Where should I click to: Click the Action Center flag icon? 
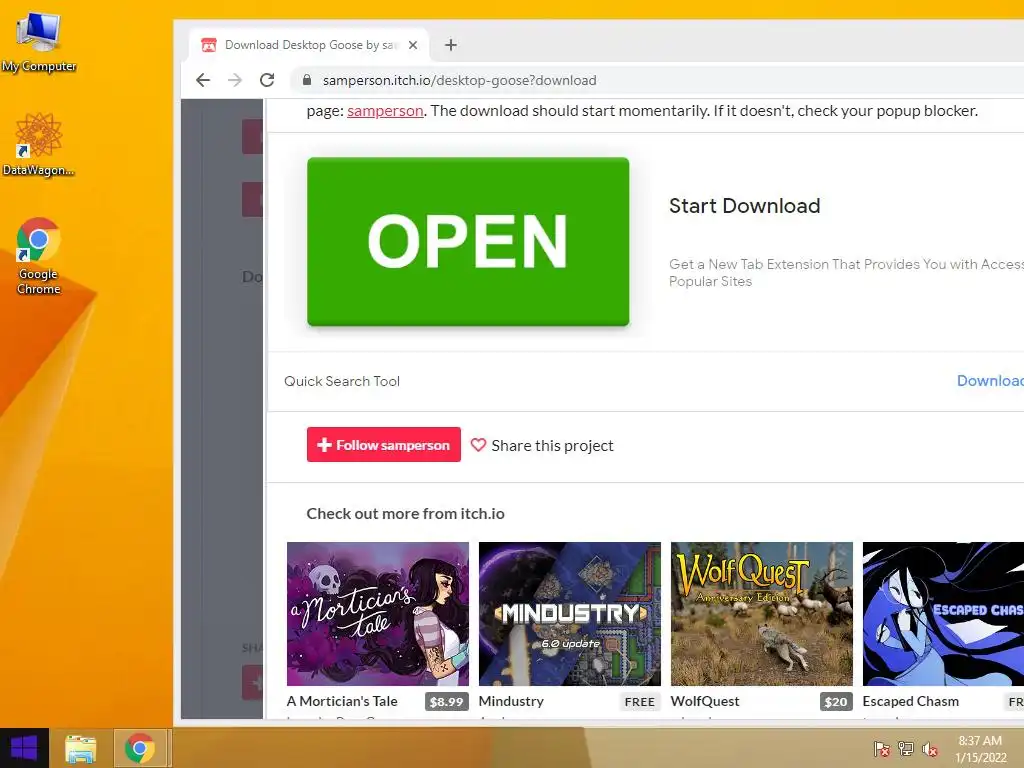tap(881, 748)
